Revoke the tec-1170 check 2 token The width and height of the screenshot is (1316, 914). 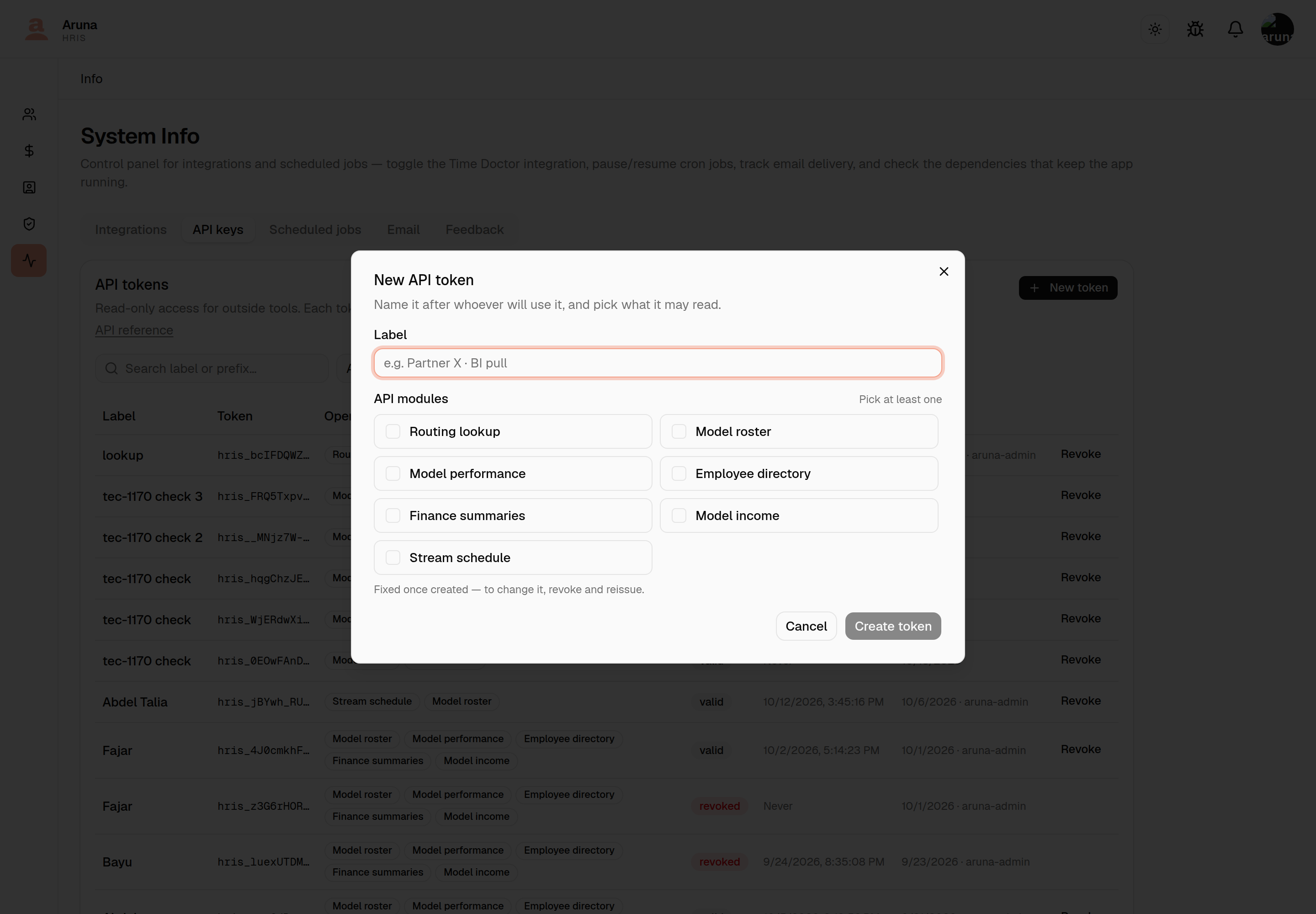[x=1081, y=537]
